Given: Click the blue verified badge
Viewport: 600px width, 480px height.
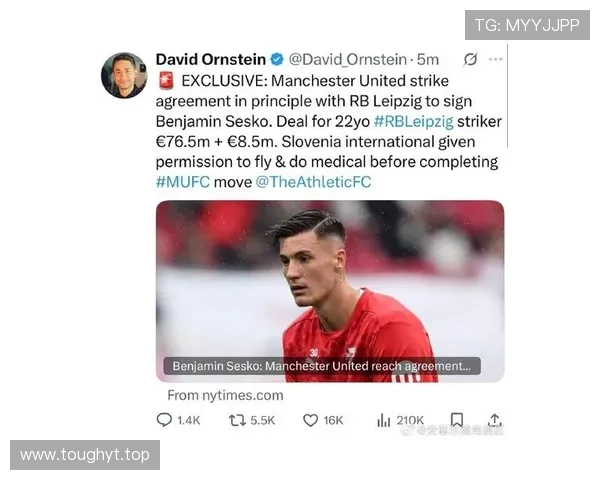Looking at the screenshot, I should pyautogui.click(x=277, y=59).
